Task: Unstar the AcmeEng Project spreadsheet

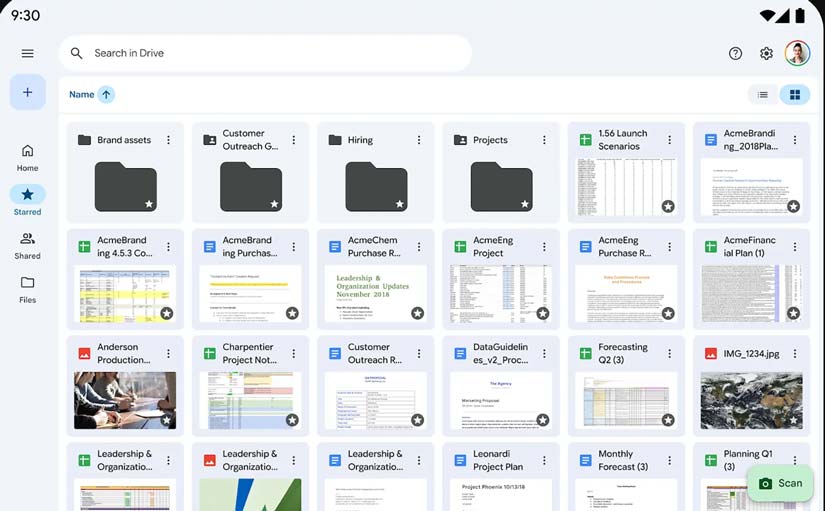Action: tap(543, 313)
